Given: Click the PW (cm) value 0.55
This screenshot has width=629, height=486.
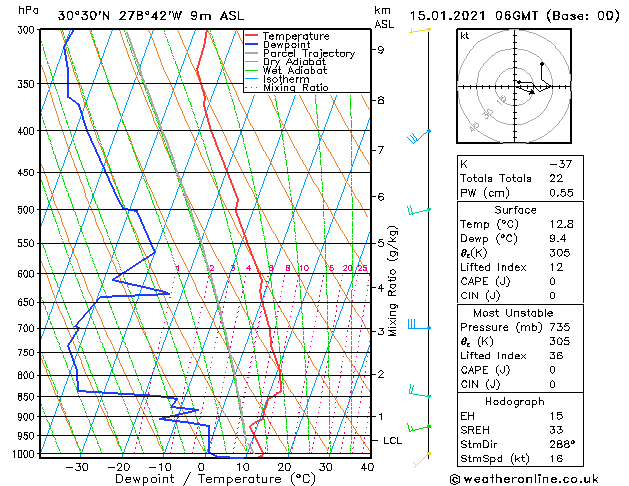Looking at the screenshot, I should (x=561, y=193).
